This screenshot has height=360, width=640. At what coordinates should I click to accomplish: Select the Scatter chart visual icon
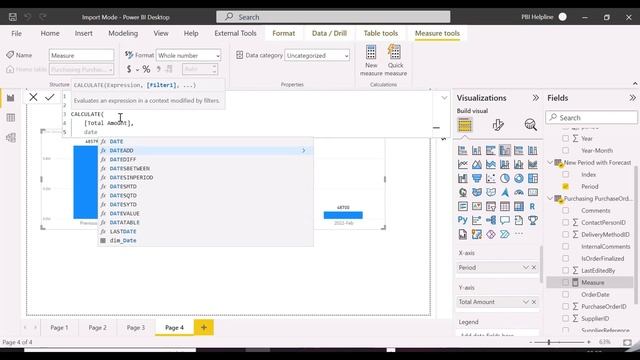pyautogui.click(x=491, y=178)
